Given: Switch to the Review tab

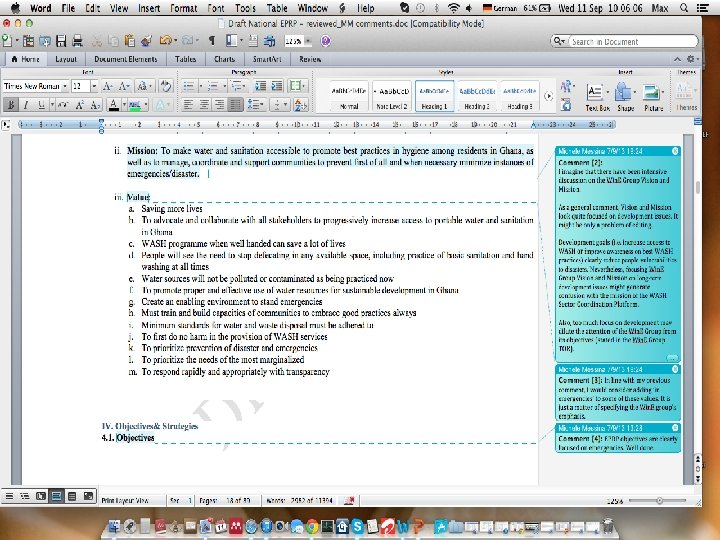Looking at the screenshot, I should coord(310,59).
